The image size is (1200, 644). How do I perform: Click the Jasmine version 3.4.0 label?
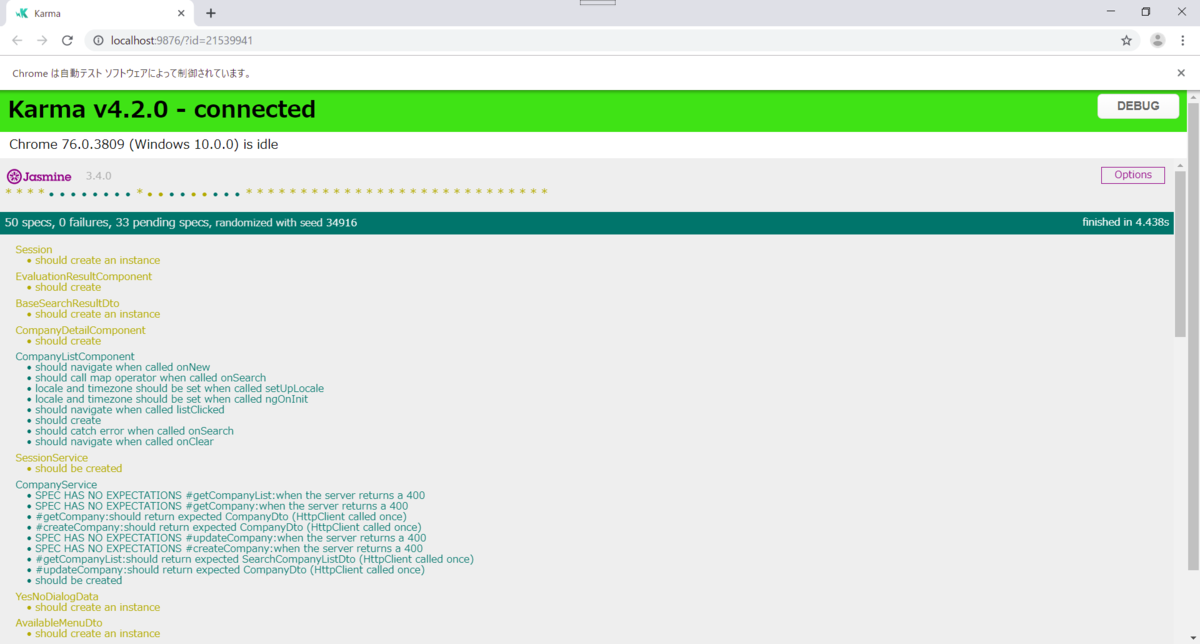(x=99, y=176)
